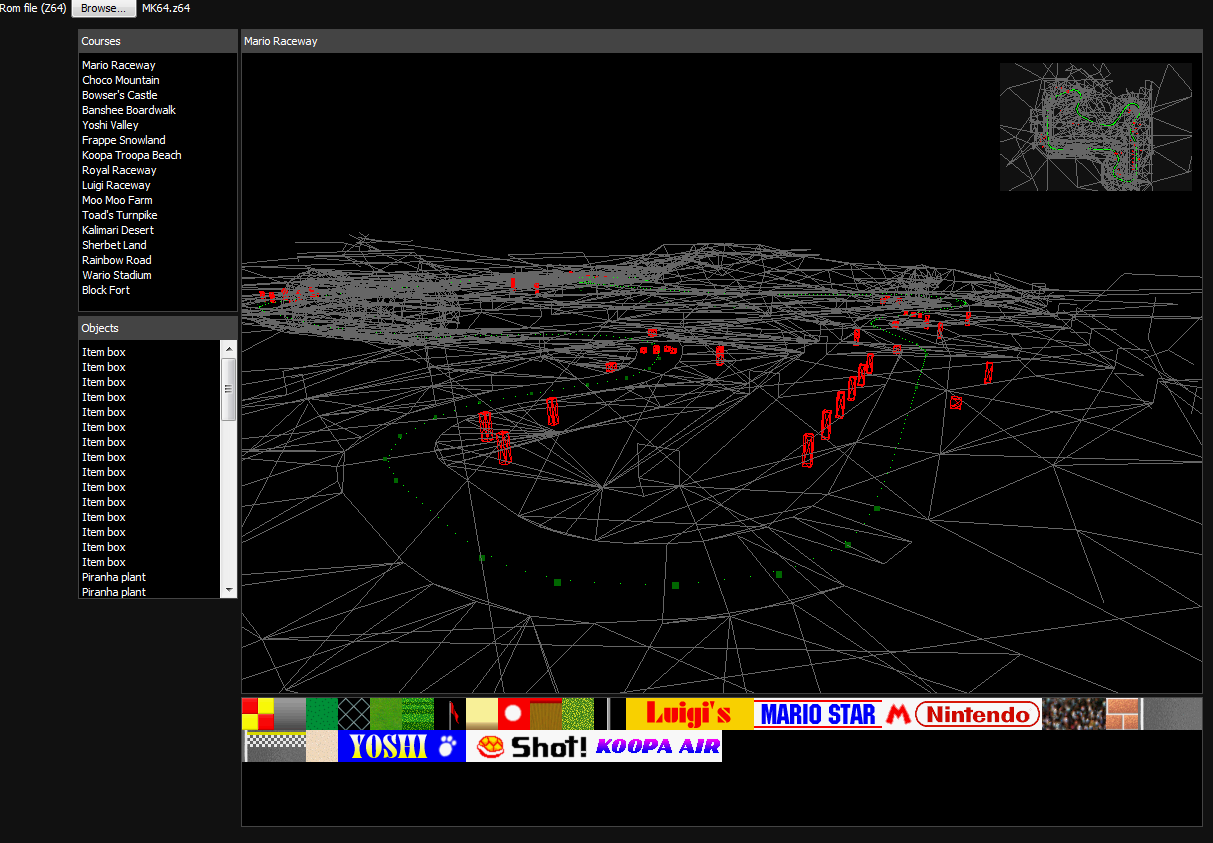Pick the red texture with white circle
The height and width of the screenshot is (843, 1213).
click(514, 714)
